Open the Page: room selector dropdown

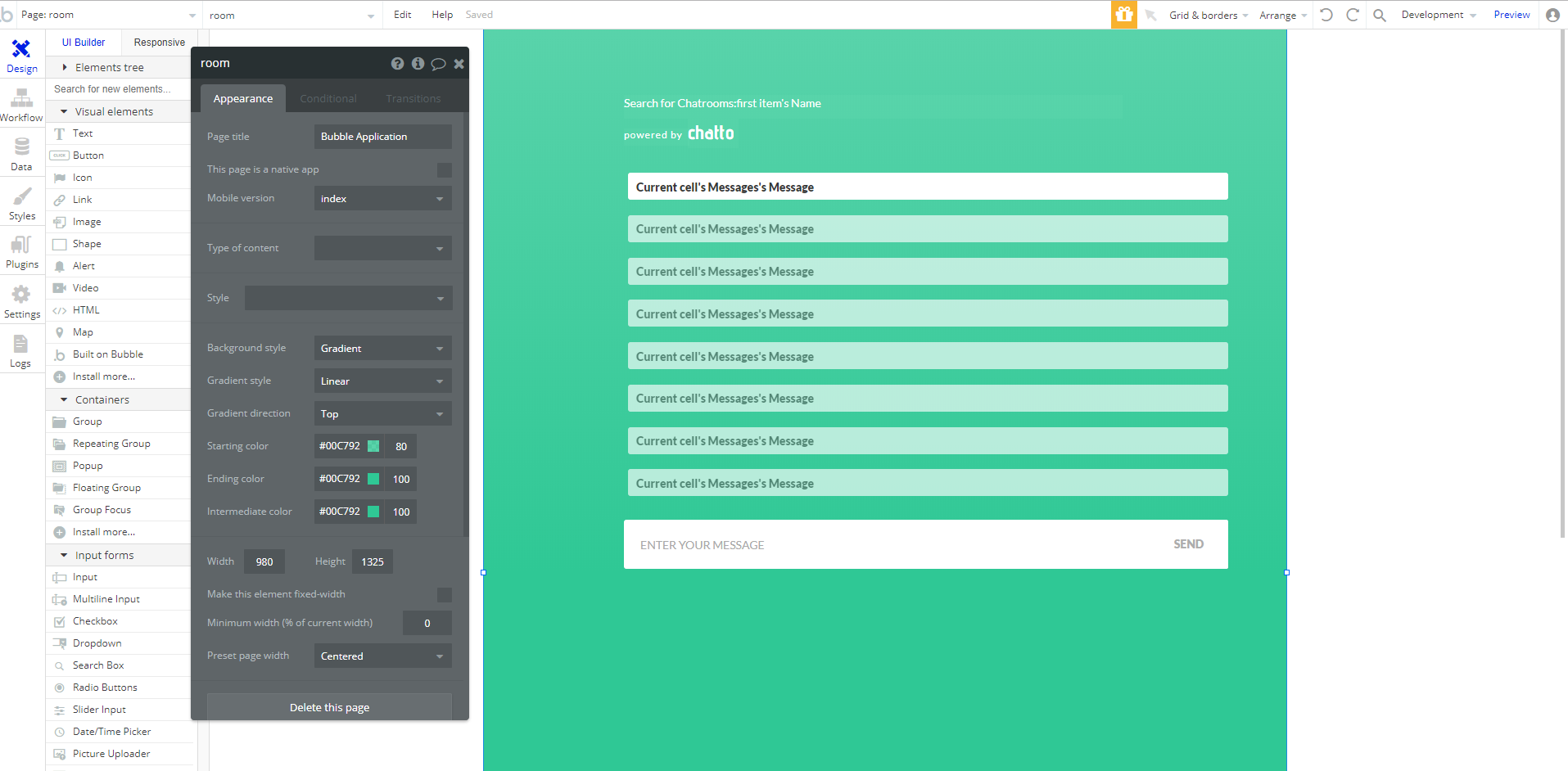tap(108, 15)
